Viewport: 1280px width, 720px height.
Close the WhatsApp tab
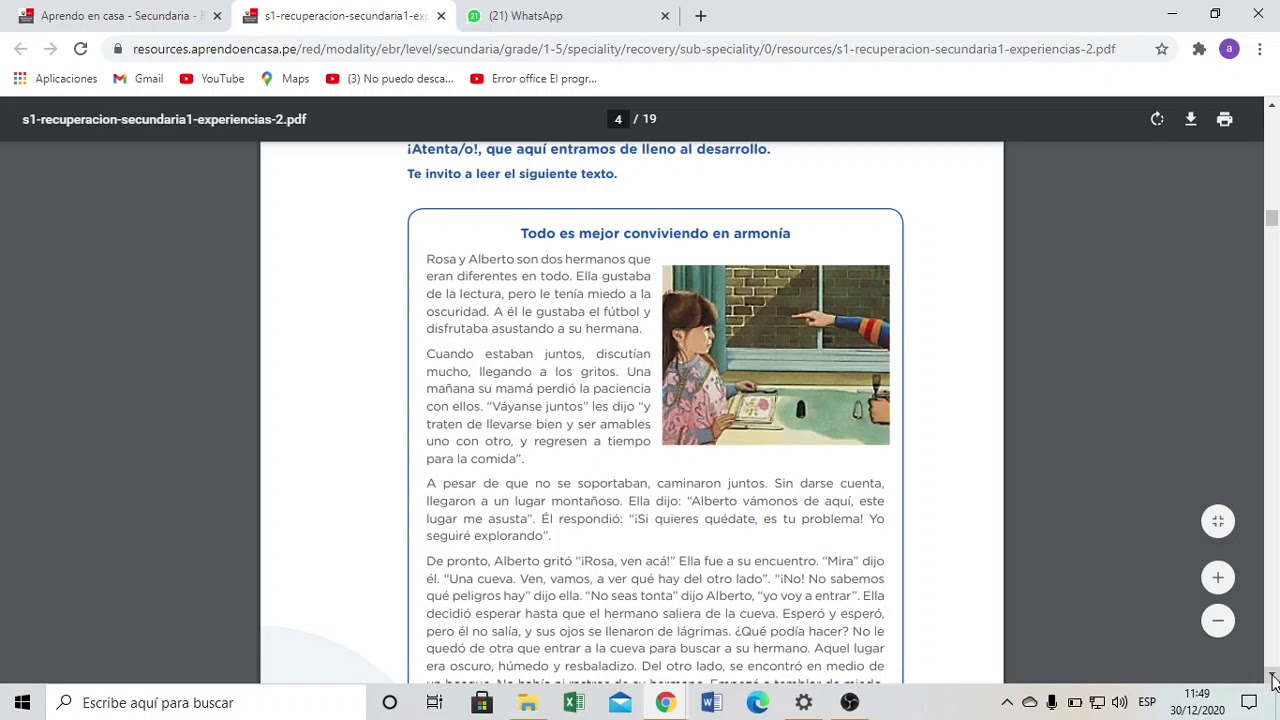coord(665,16)
